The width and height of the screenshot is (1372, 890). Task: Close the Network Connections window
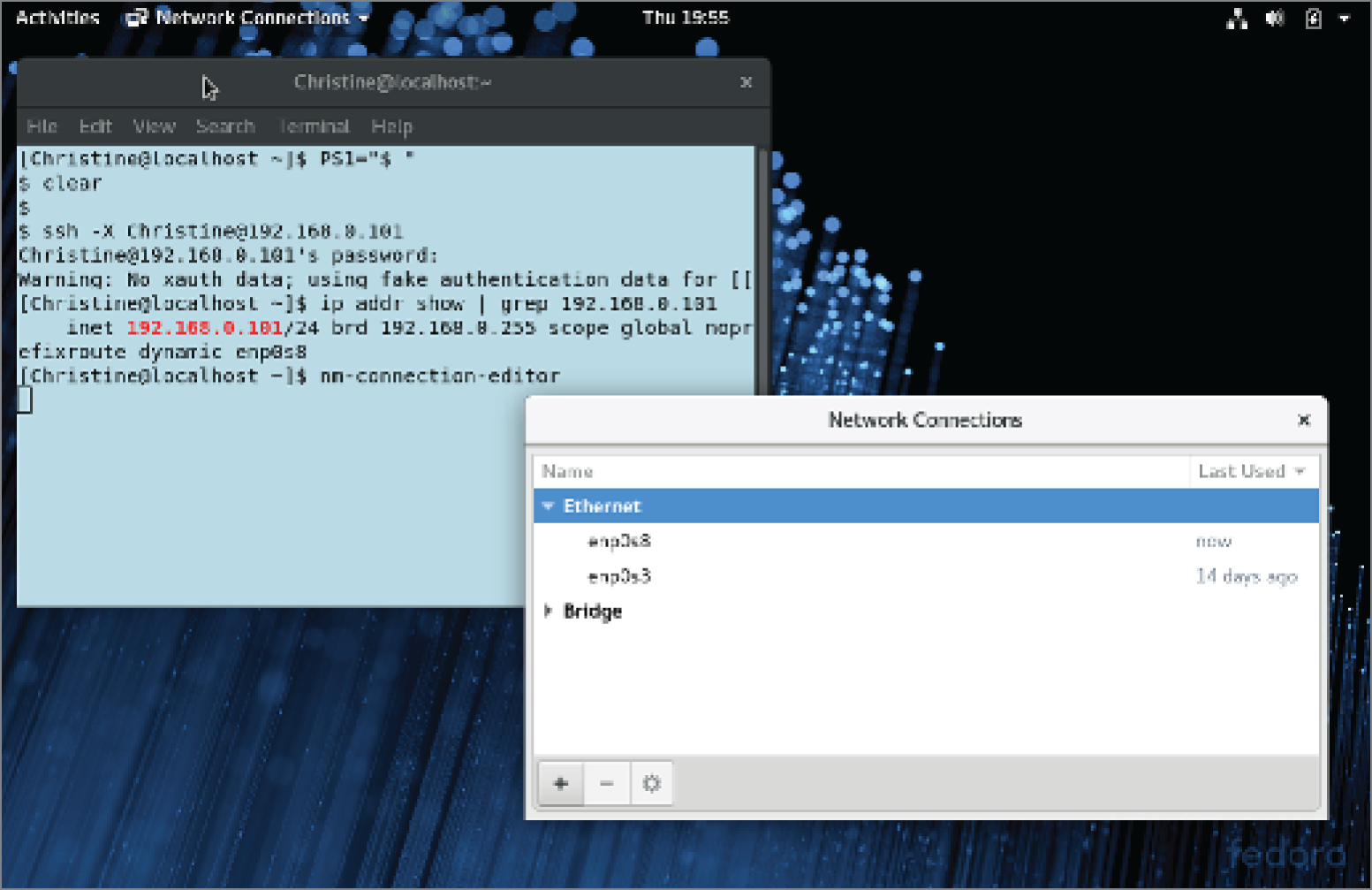coord(1304,420)
